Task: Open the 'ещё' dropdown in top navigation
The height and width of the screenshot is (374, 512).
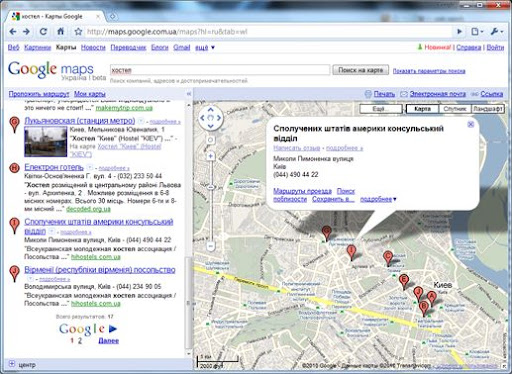Action: (205, 47)
